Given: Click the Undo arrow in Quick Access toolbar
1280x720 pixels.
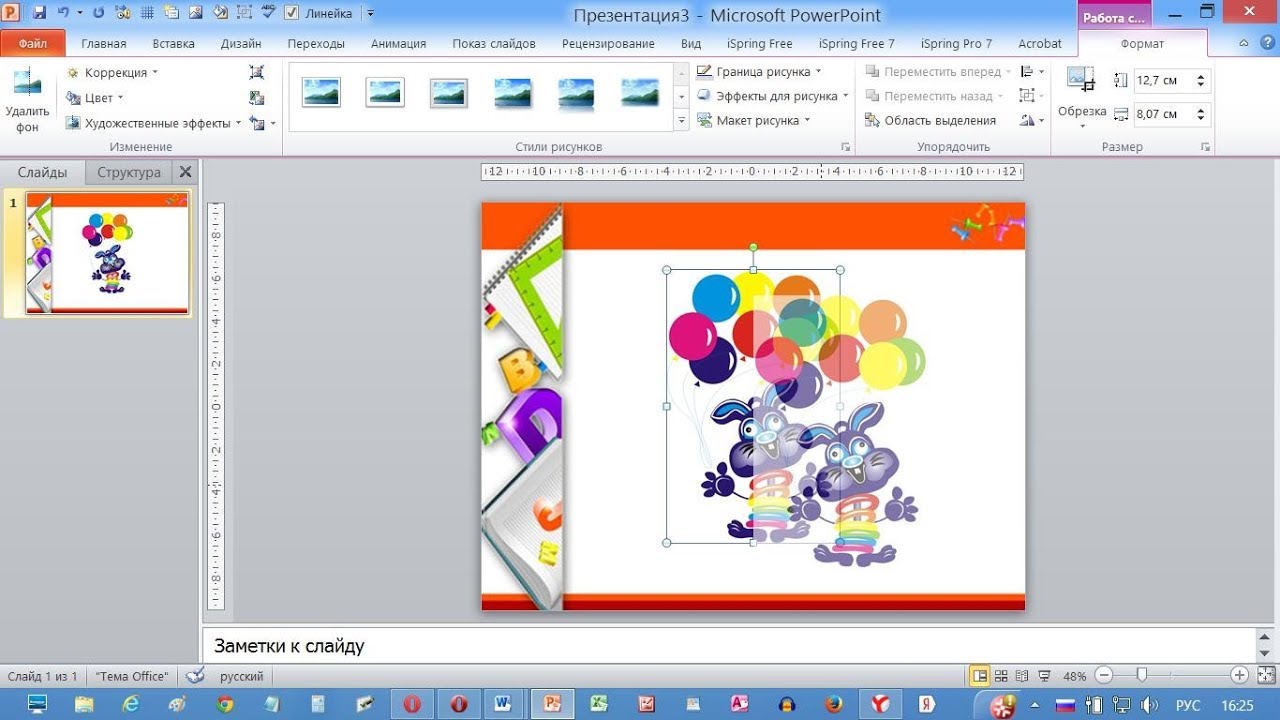Looking at the screenshot, I should [64, 14].
